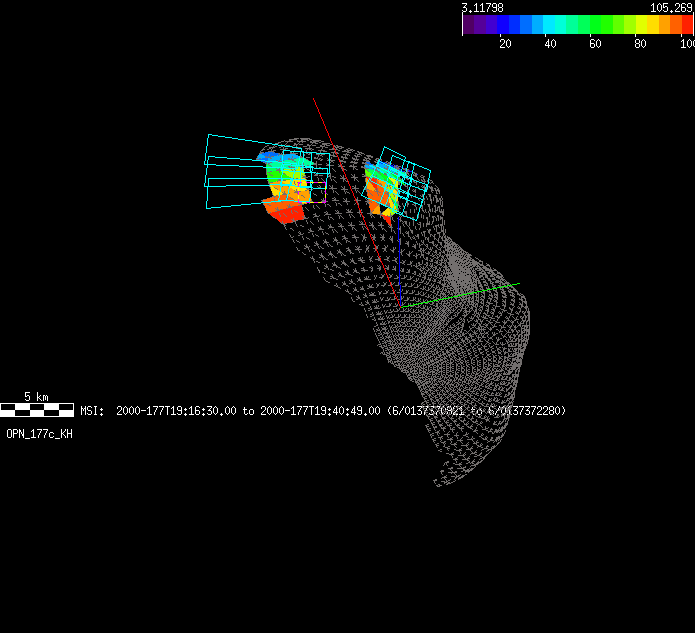Click the minimum value label 3.11798

(x=482, y=7)
